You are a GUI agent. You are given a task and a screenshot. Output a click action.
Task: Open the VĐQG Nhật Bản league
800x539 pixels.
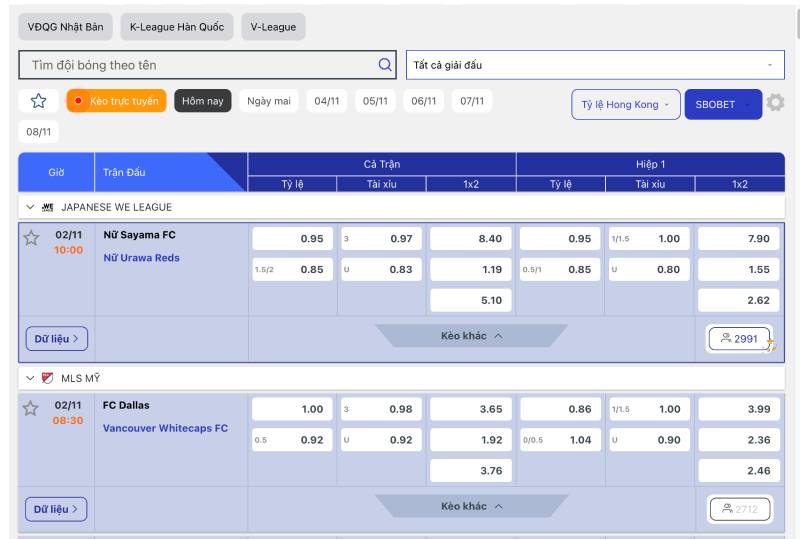(x=65, y=27)
